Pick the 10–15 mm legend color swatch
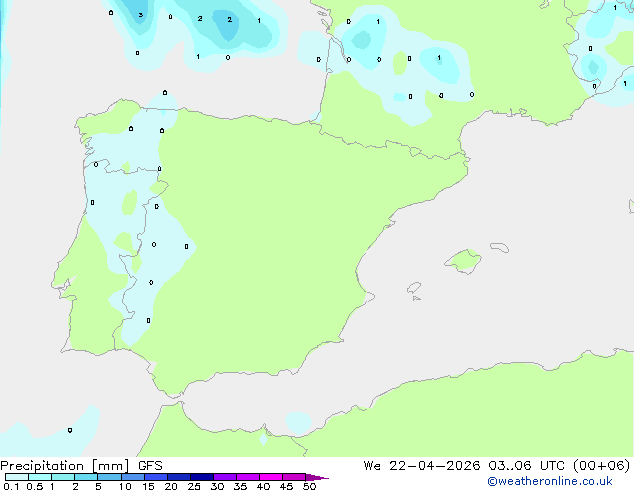Viewport: 634px width, 490px height. tap(132, 477)
